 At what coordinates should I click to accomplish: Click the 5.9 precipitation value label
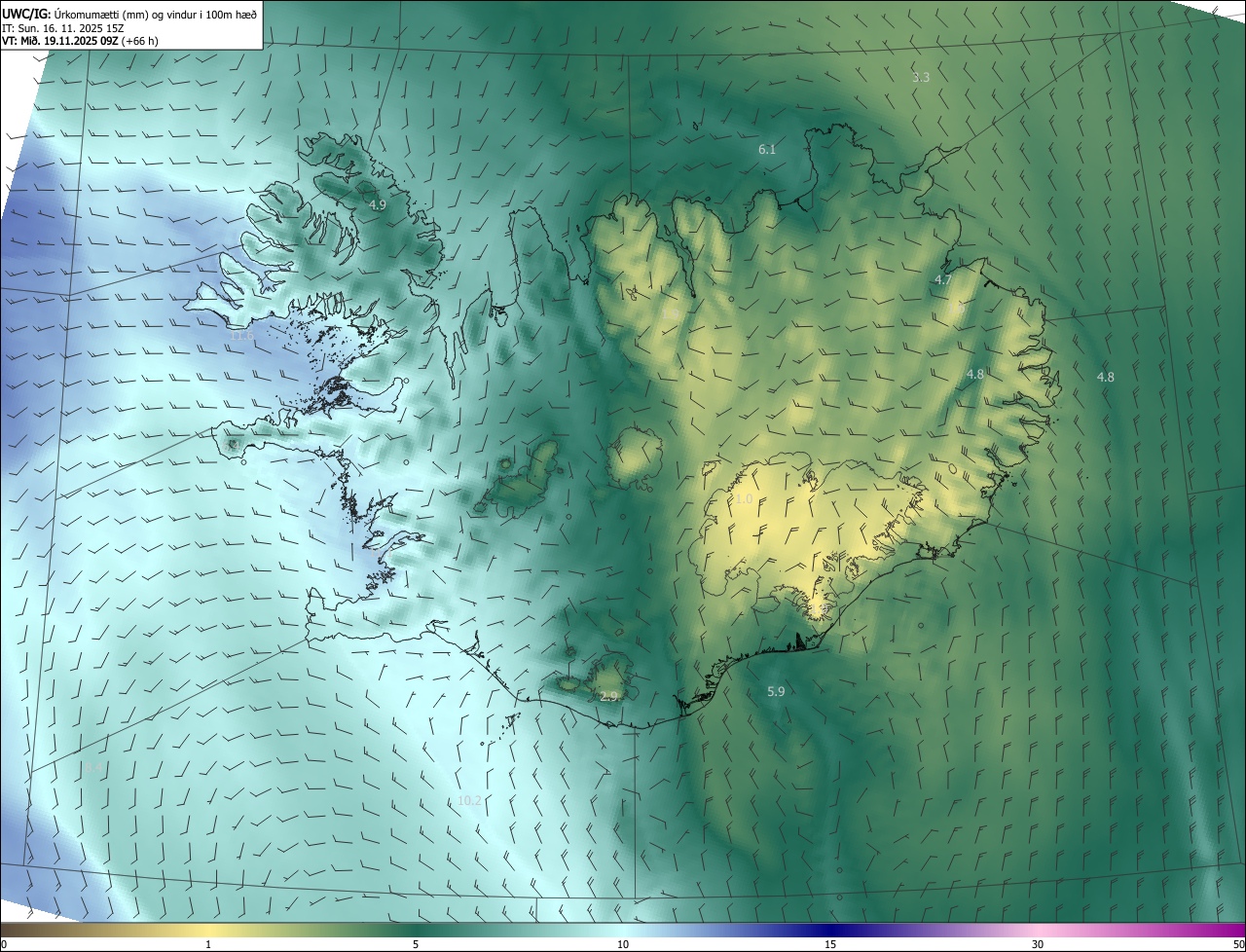click(x=776, y=691)
